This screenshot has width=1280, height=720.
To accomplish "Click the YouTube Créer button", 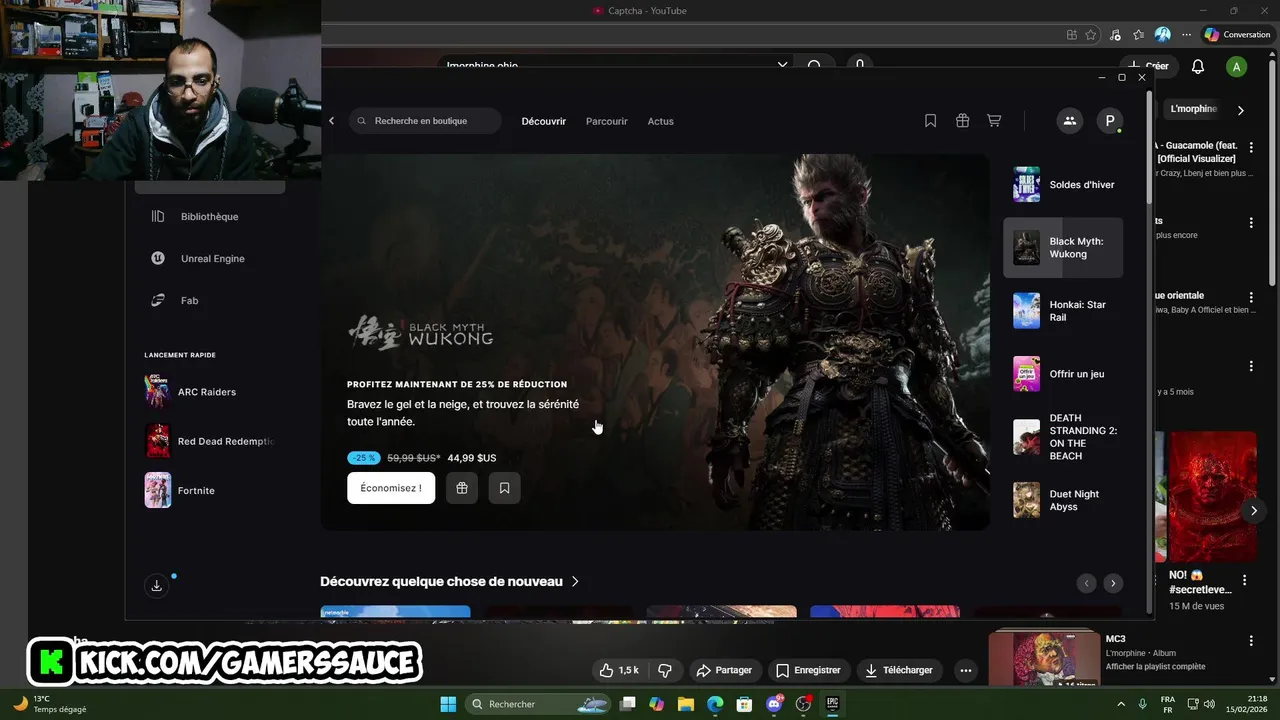I will pyautogui.click(x=1148, y=66).
